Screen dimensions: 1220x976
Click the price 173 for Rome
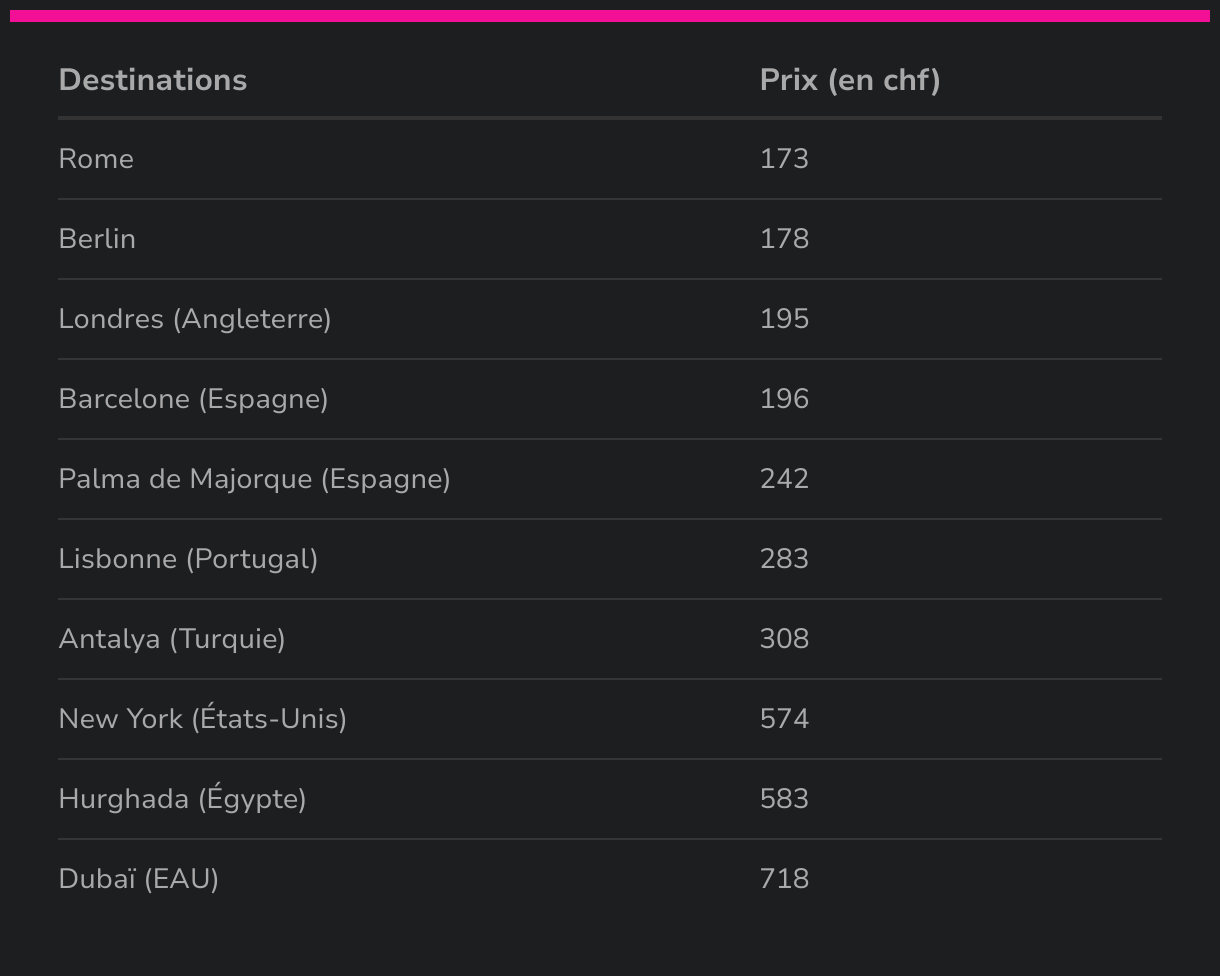tap(784, 159)
